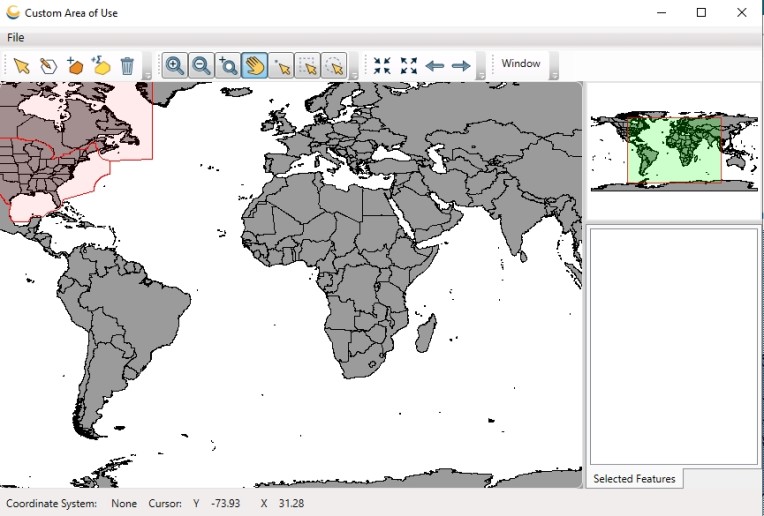Enable the select by rectangle tool
The width and height of the screenshot is (764, 516).
(308, 66)
